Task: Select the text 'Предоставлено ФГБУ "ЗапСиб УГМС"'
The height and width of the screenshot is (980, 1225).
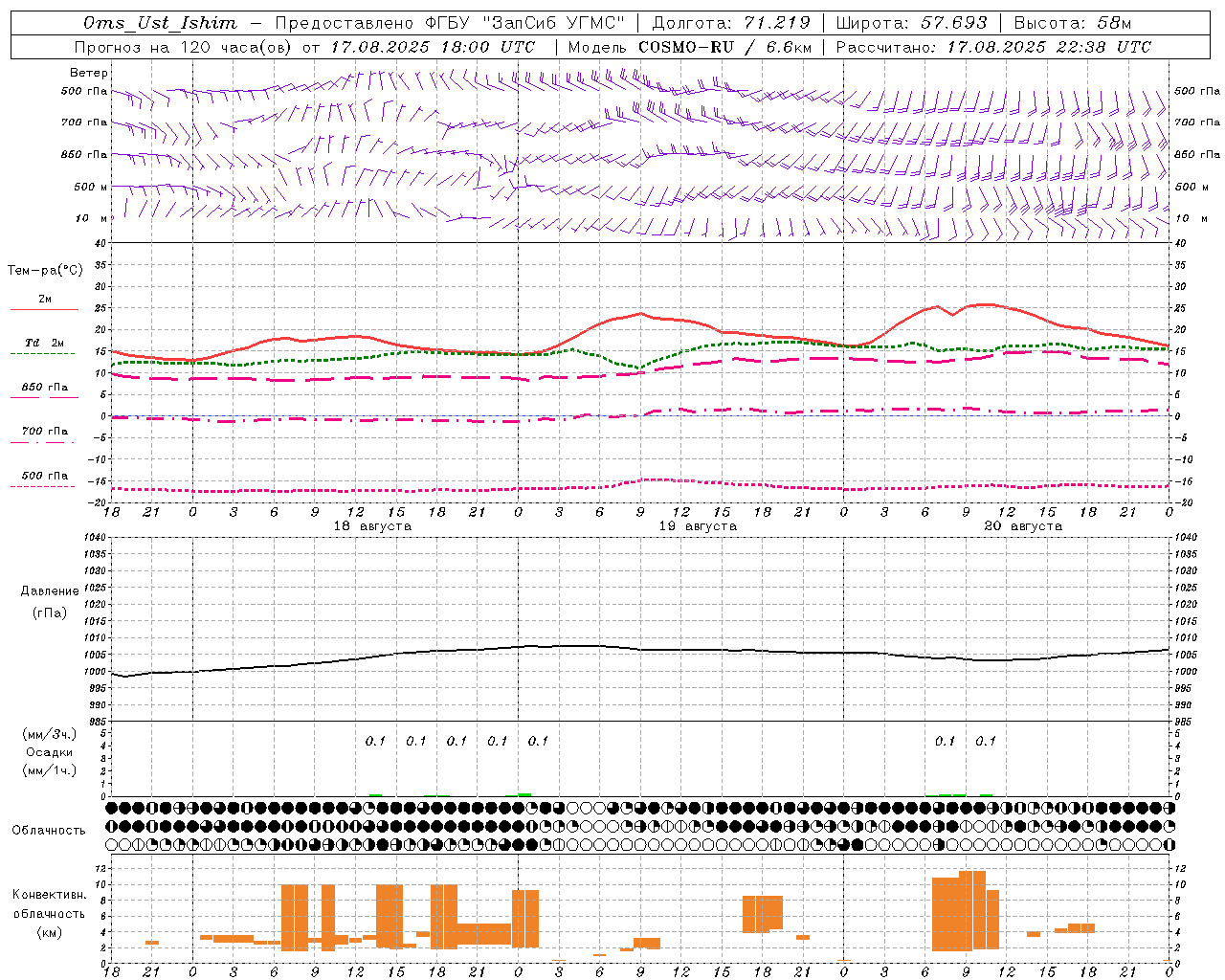Action: [x=450, y=23]
